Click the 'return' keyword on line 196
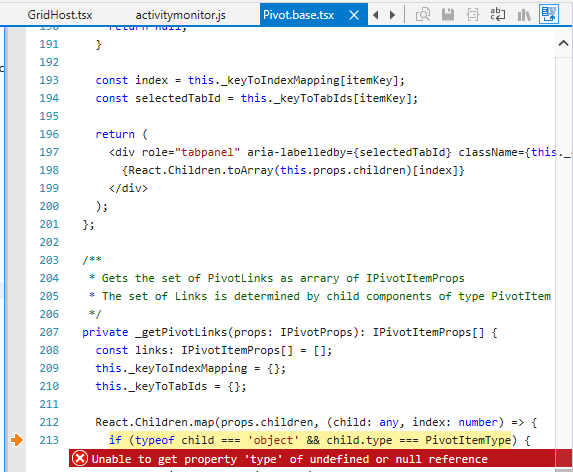Screen dimensions: 573x472 115,134
